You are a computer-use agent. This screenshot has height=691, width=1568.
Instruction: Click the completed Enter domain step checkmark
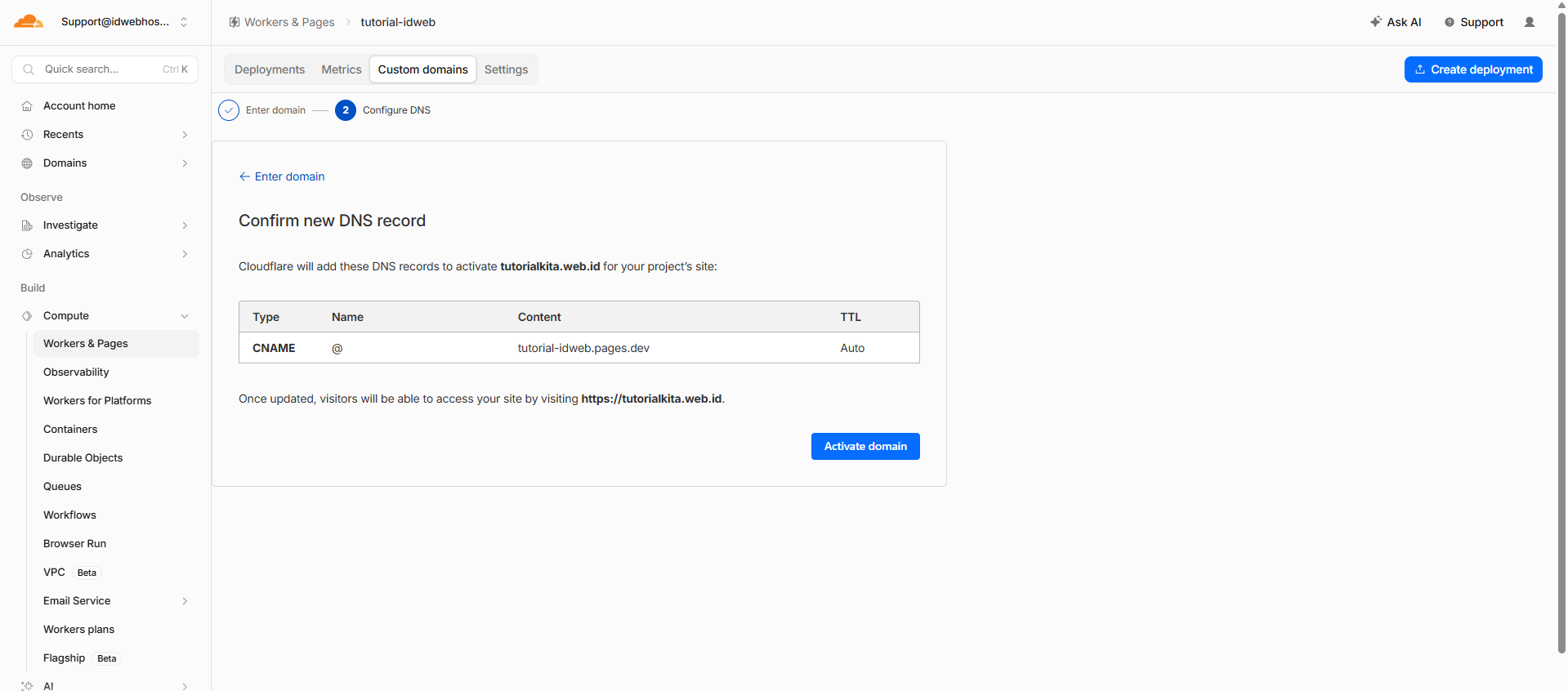click(x=229, y=110)
